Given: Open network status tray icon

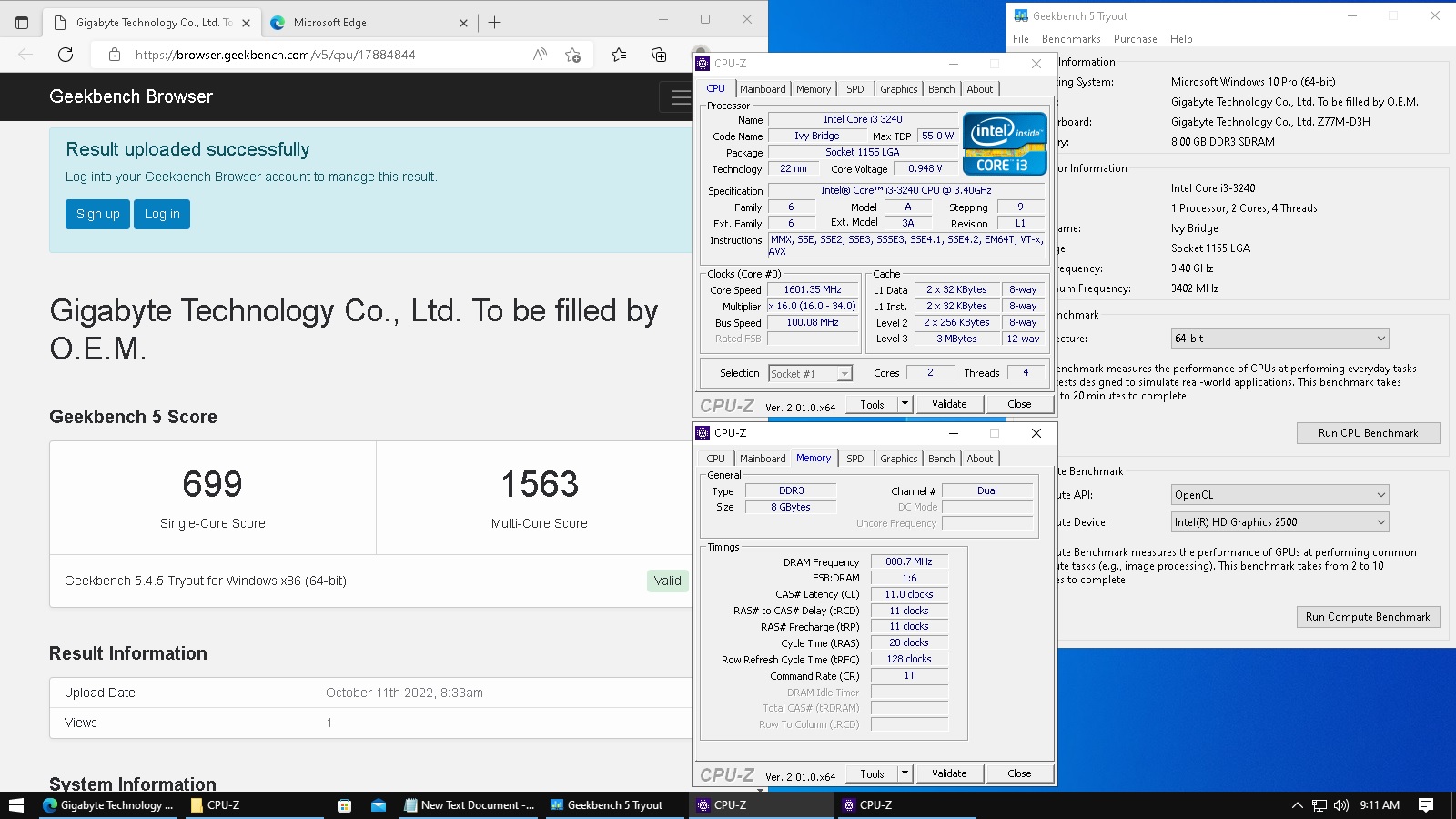Looking at the screenshot, I should [1319, 805].
